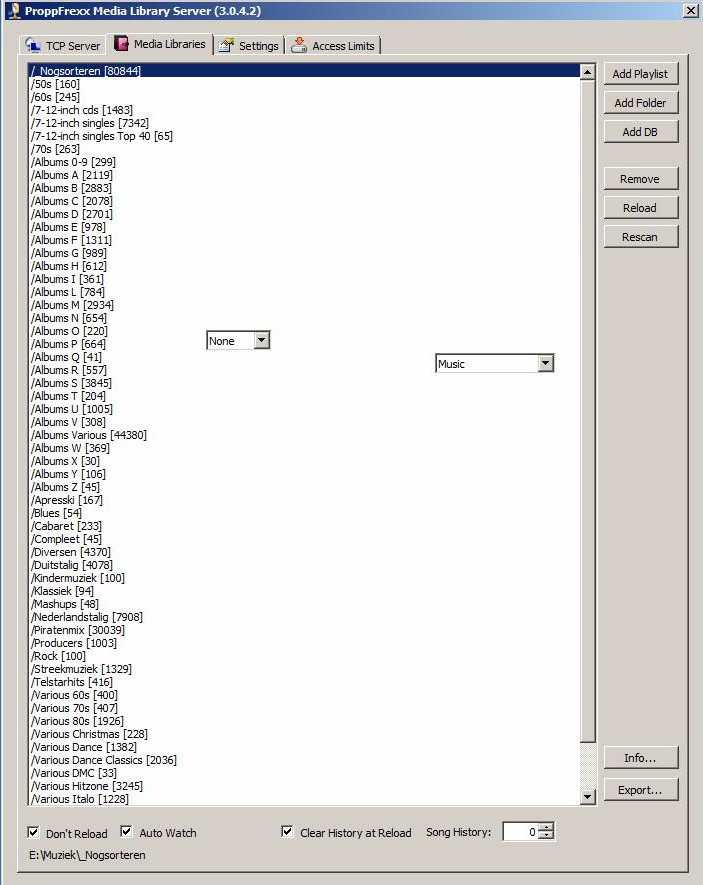Click the Access Limits tab icon

click(299, 45)
